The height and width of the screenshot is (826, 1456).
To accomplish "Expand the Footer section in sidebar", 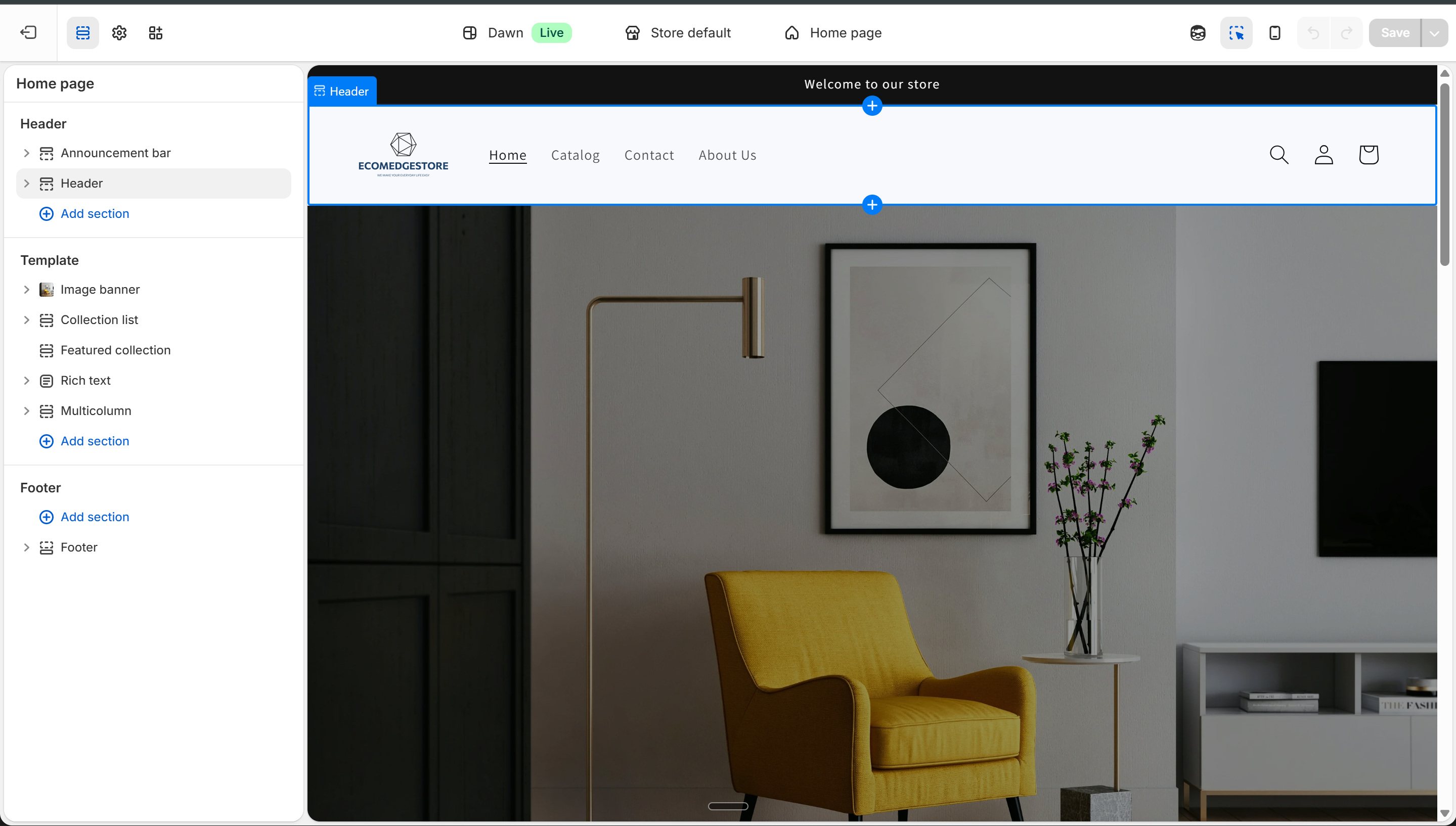I will coord(26,547).
